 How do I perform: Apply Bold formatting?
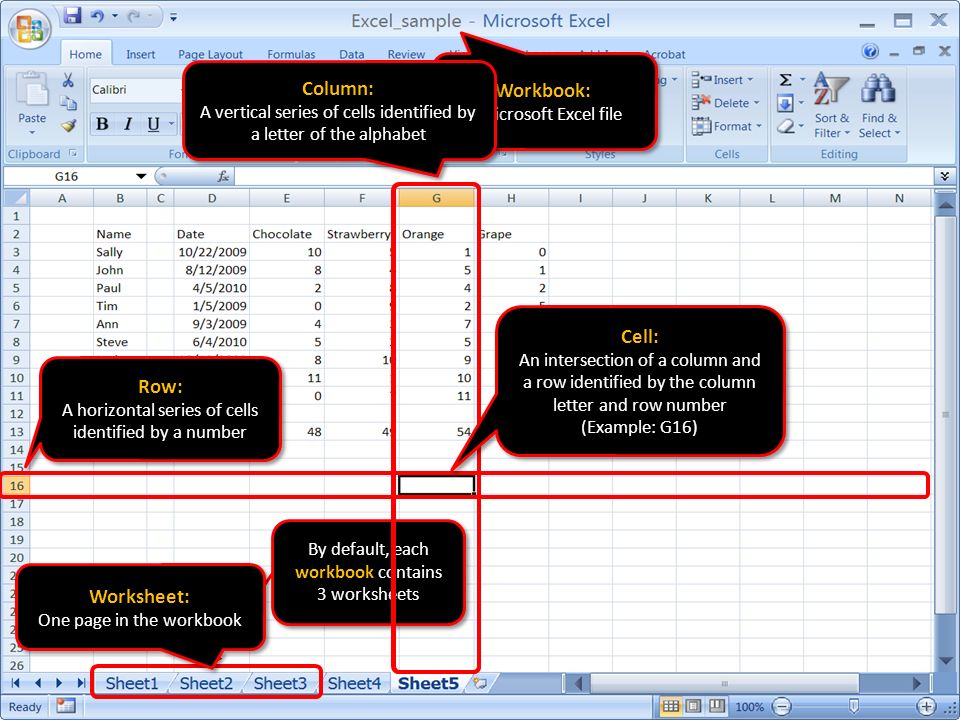pyautogui.click(x=102, y=124)
